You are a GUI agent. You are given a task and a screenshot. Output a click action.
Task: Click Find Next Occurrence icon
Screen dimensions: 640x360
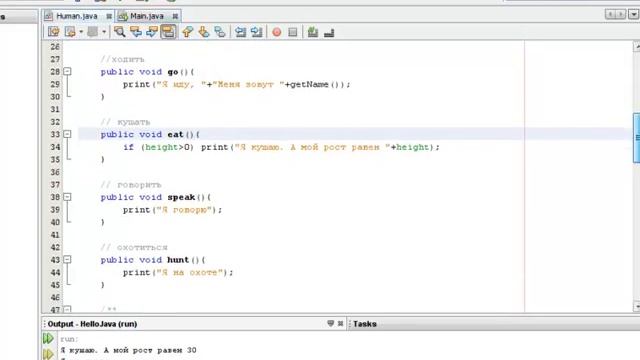152,32
